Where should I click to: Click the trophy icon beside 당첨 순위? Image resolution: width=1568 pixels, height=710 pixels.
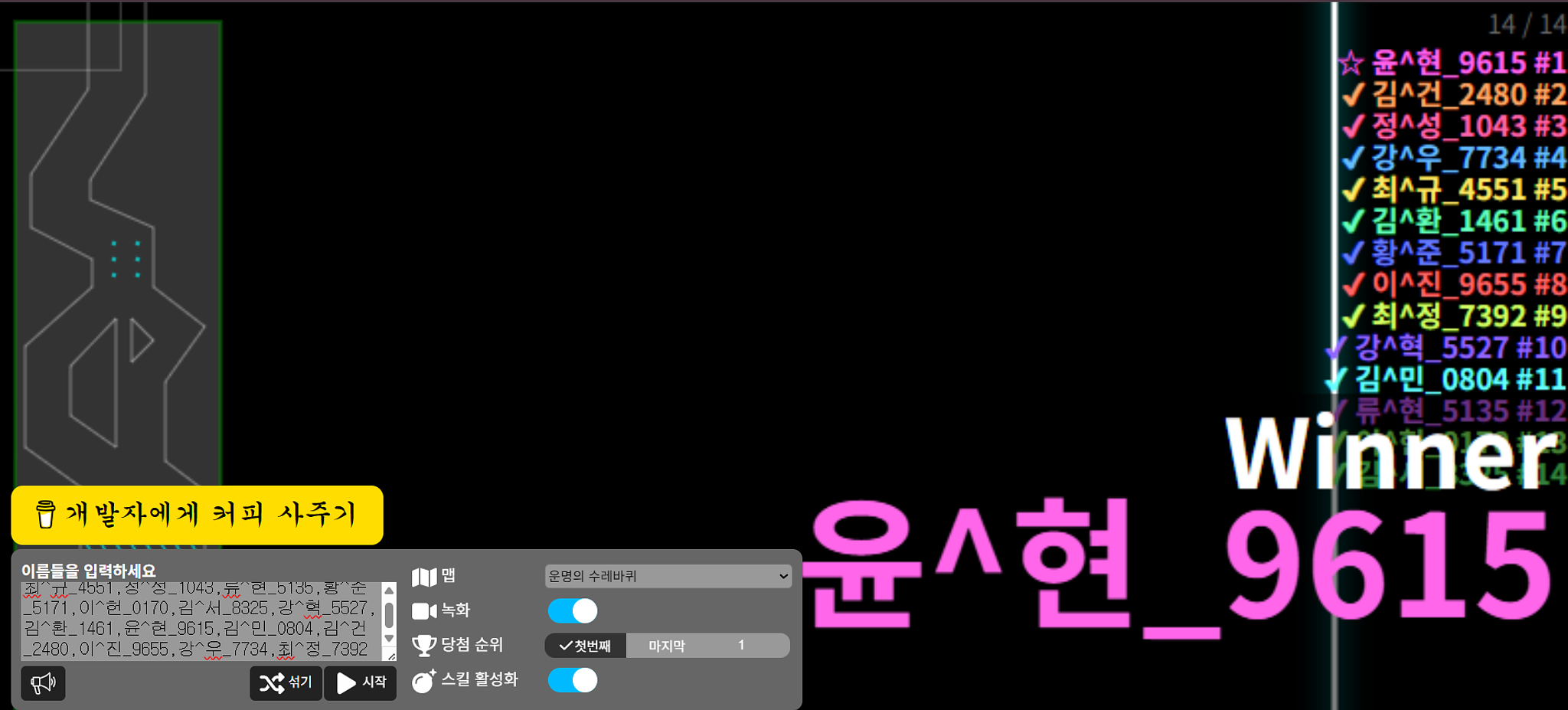(x=423, y=645)
